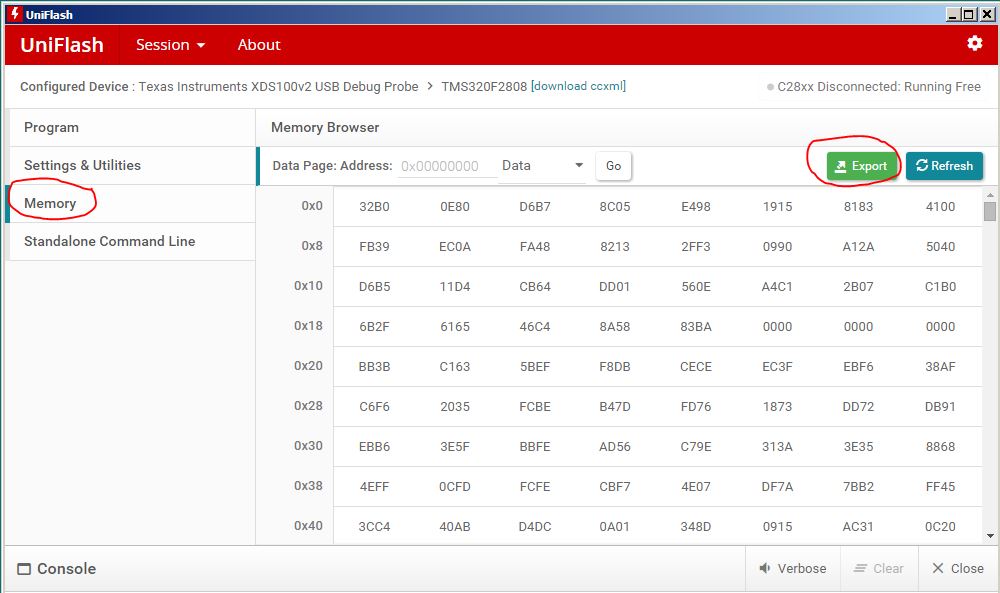Click the UniFlash lightning title bar icon
The height and width of the screenshot is (593, 1000).
pos(14,14)
